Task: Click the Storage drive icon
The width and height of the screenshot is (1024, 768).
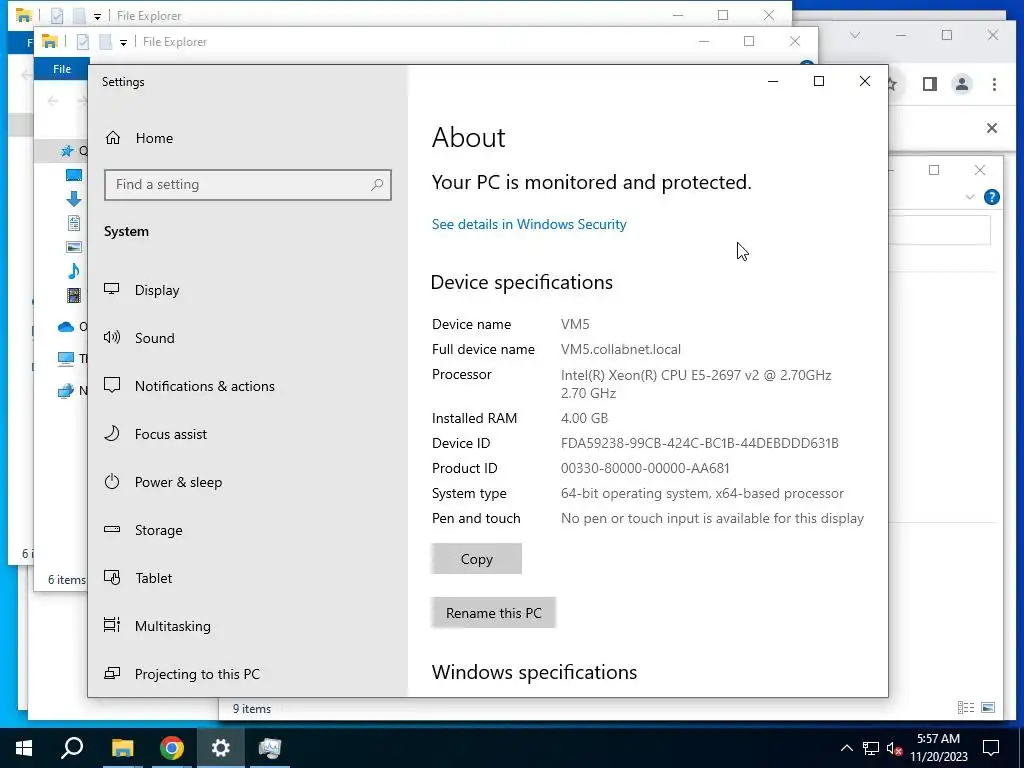Action: point(112,529)
